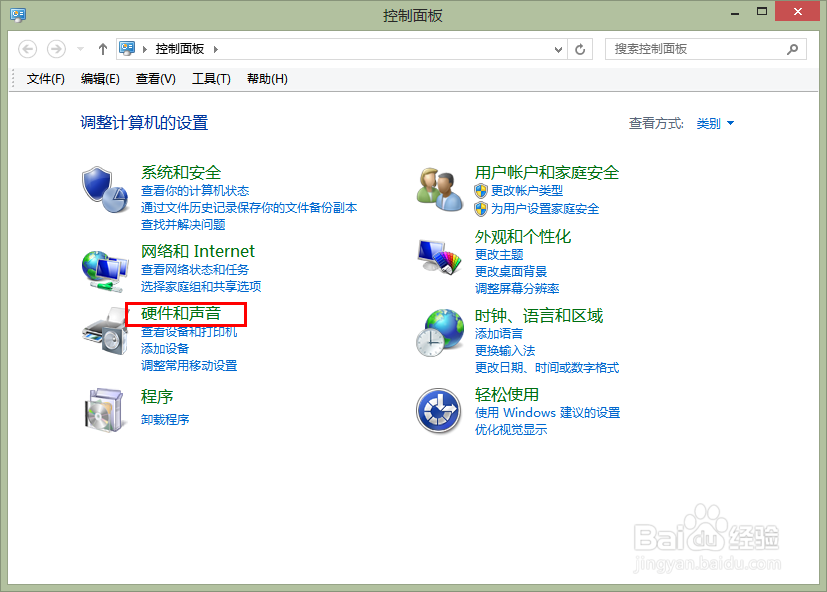Screen dimensions: 827x592
Task: Click the Hardware and Sound printer icon
Action: pos(104,331)
